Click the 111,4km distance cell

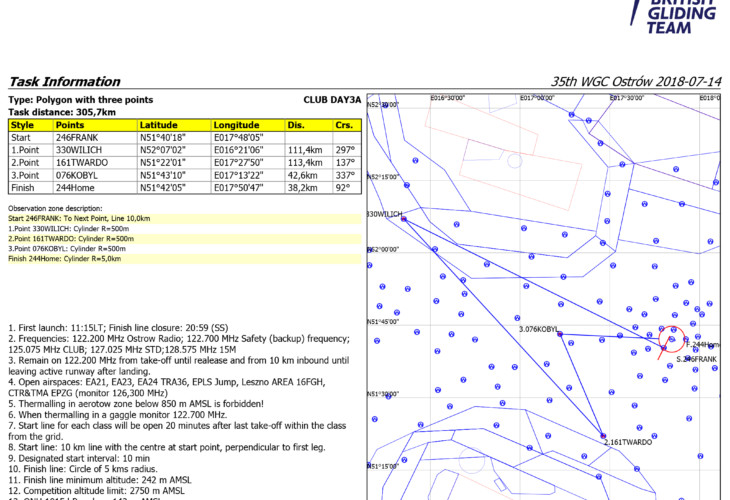pyautogui.click(x=305, y=150)
